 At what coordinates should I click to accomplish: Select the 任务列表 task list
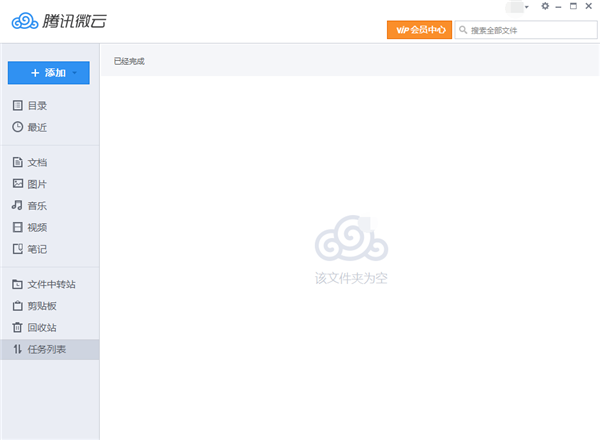click(50, 349)
